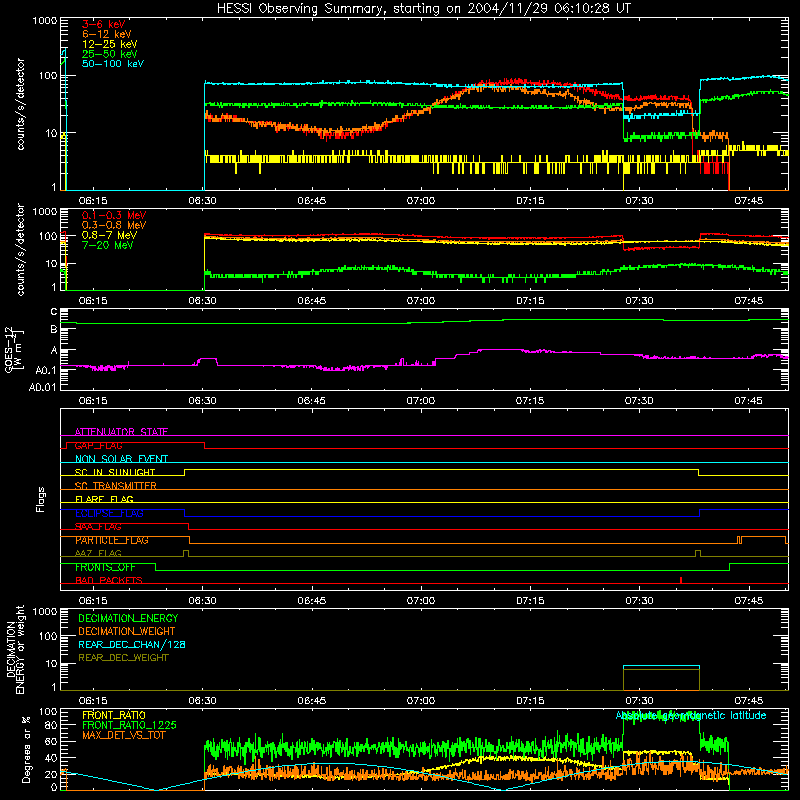Select the red 3-6 keV legend label
Screen dimensions: 800x800
104,24
